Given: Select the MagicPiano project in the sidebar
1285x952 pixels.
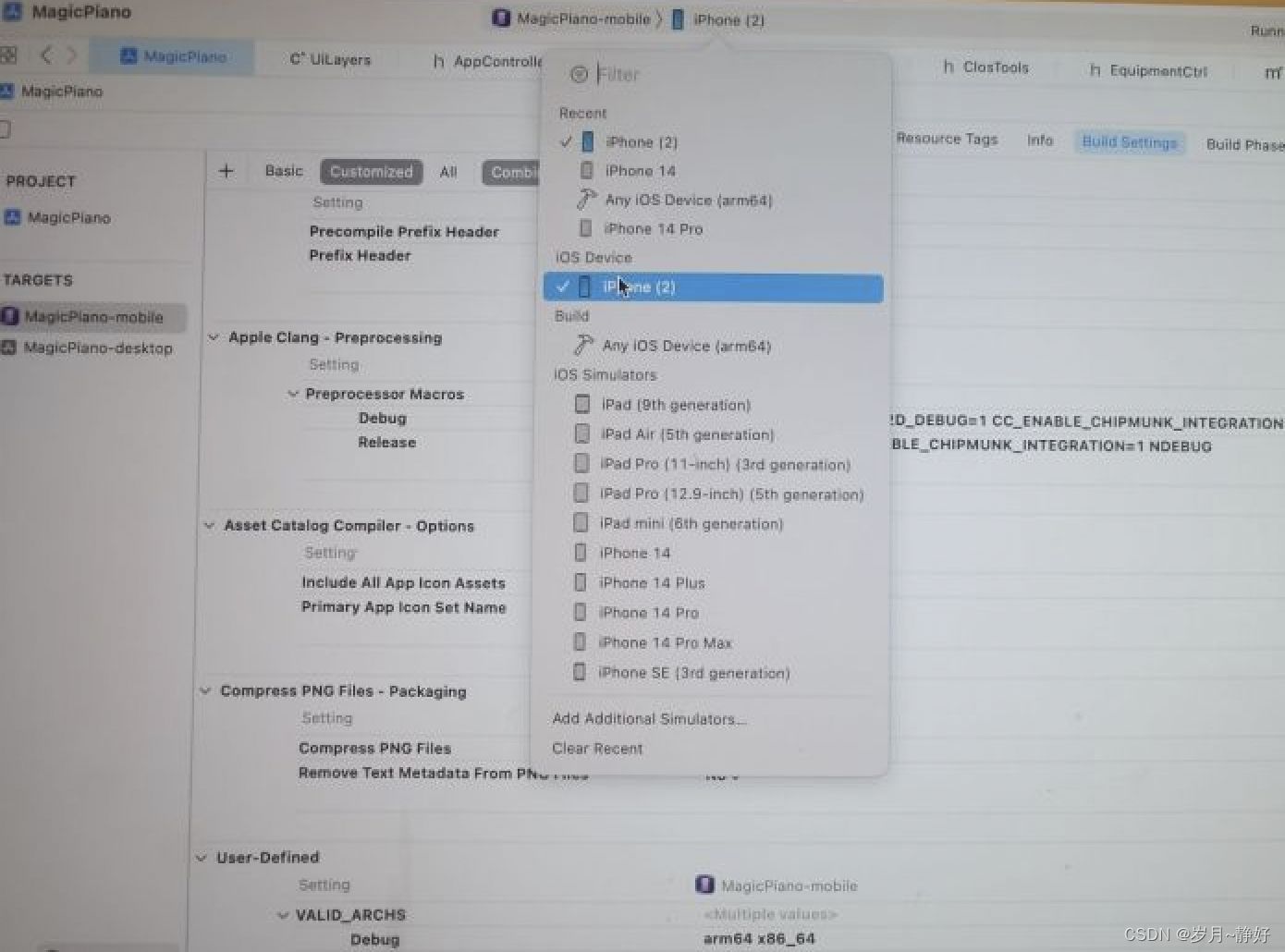Looking at the screenshot, I should point(58,217).
